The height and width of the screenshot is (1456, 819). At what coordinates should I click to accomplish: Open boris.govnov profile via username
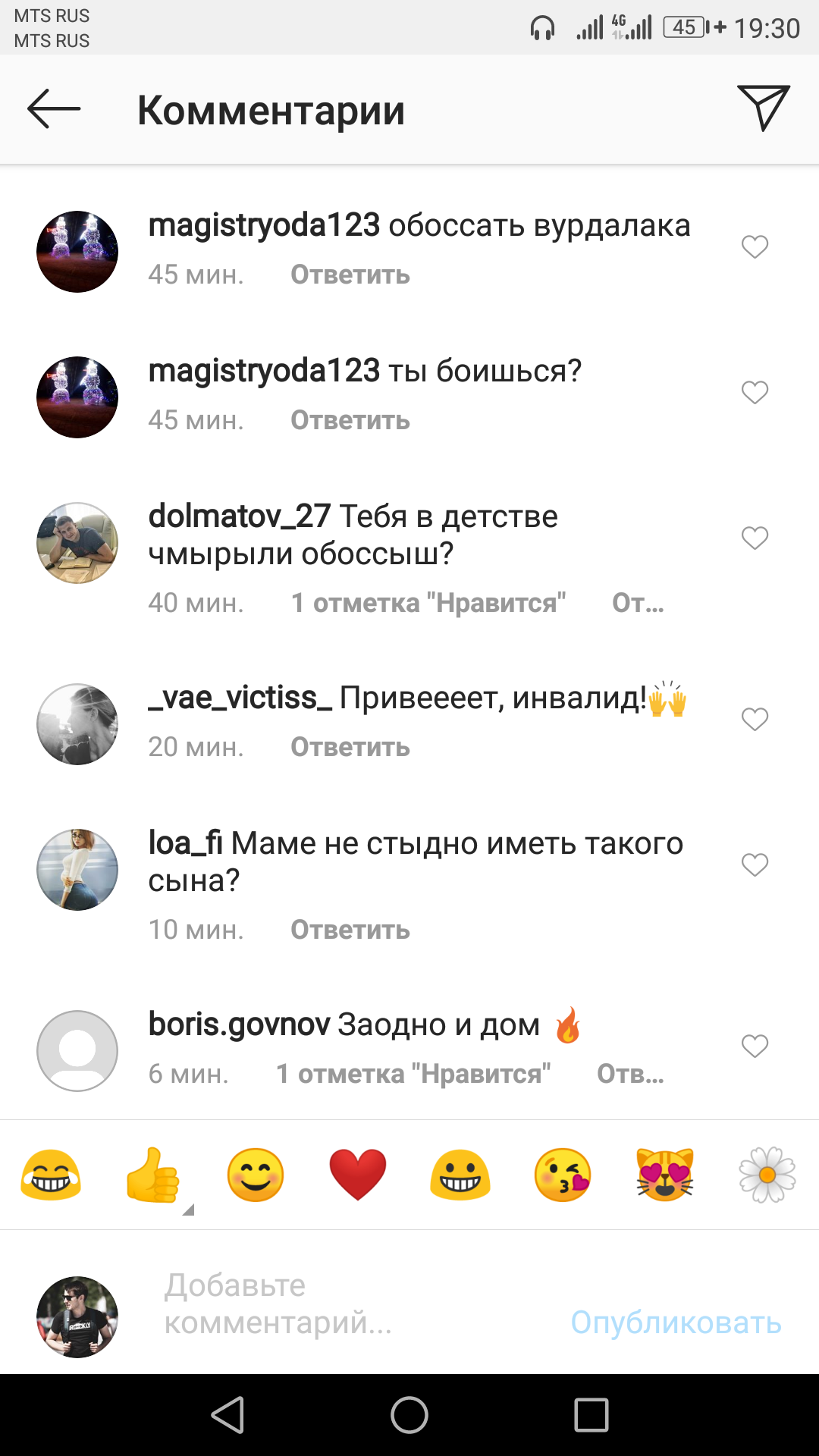(239, 1025)
